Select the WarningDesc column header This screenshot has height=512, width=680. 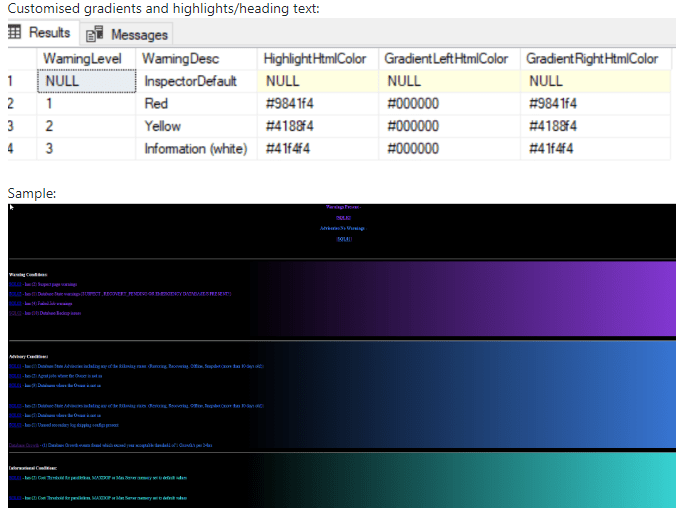[181, 59]
